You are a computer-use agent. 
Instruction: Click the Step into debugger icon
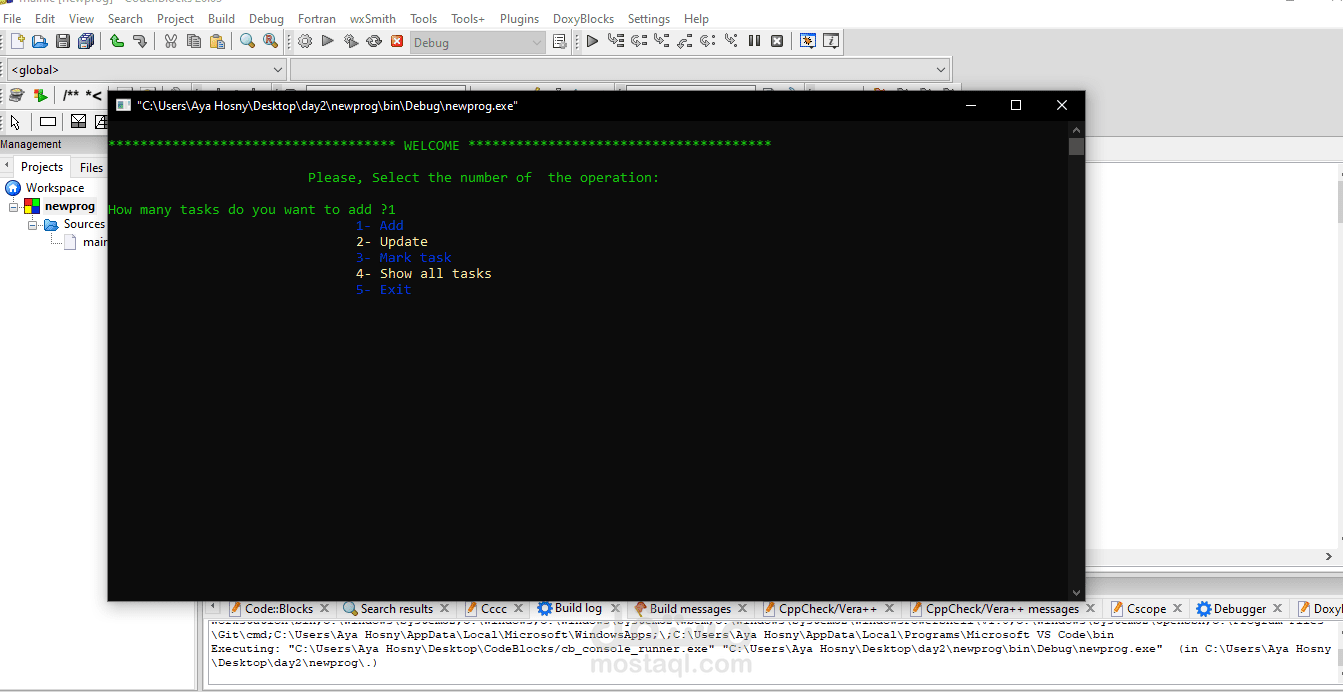click(661, 41)
